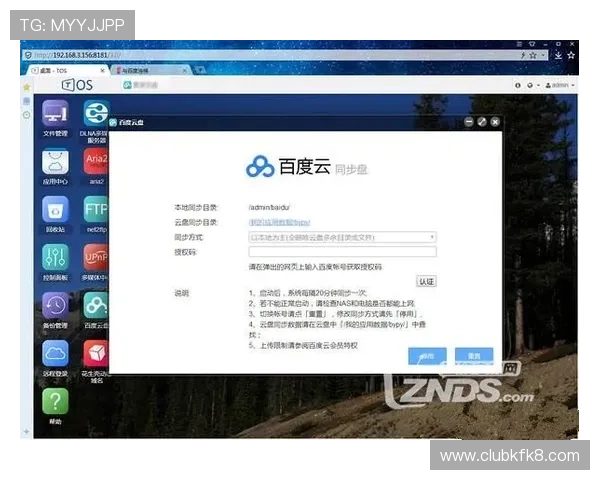
Task: Minimize the 百度云盘 dialog window
Action: (x=469, y=122)
